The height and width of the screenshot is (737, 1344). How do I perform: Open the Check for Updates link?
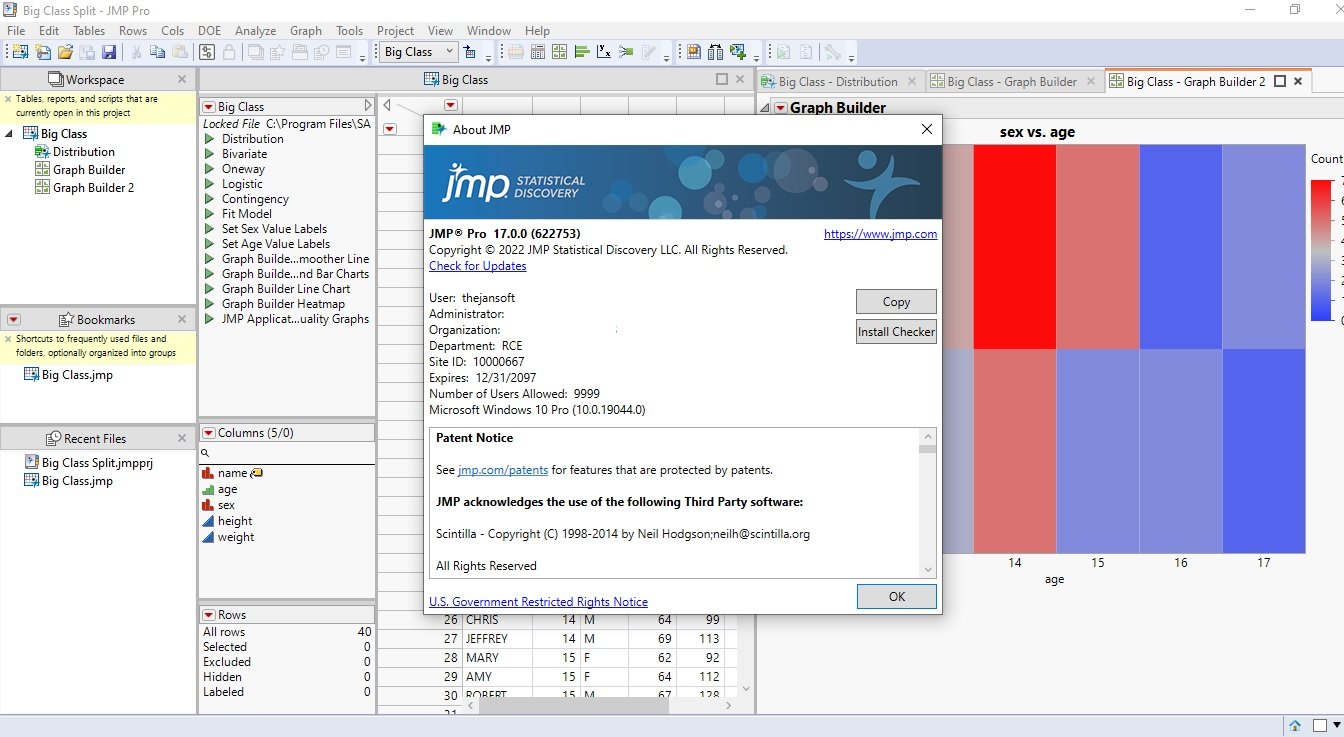pyautogui.click(x=477, y=266)
